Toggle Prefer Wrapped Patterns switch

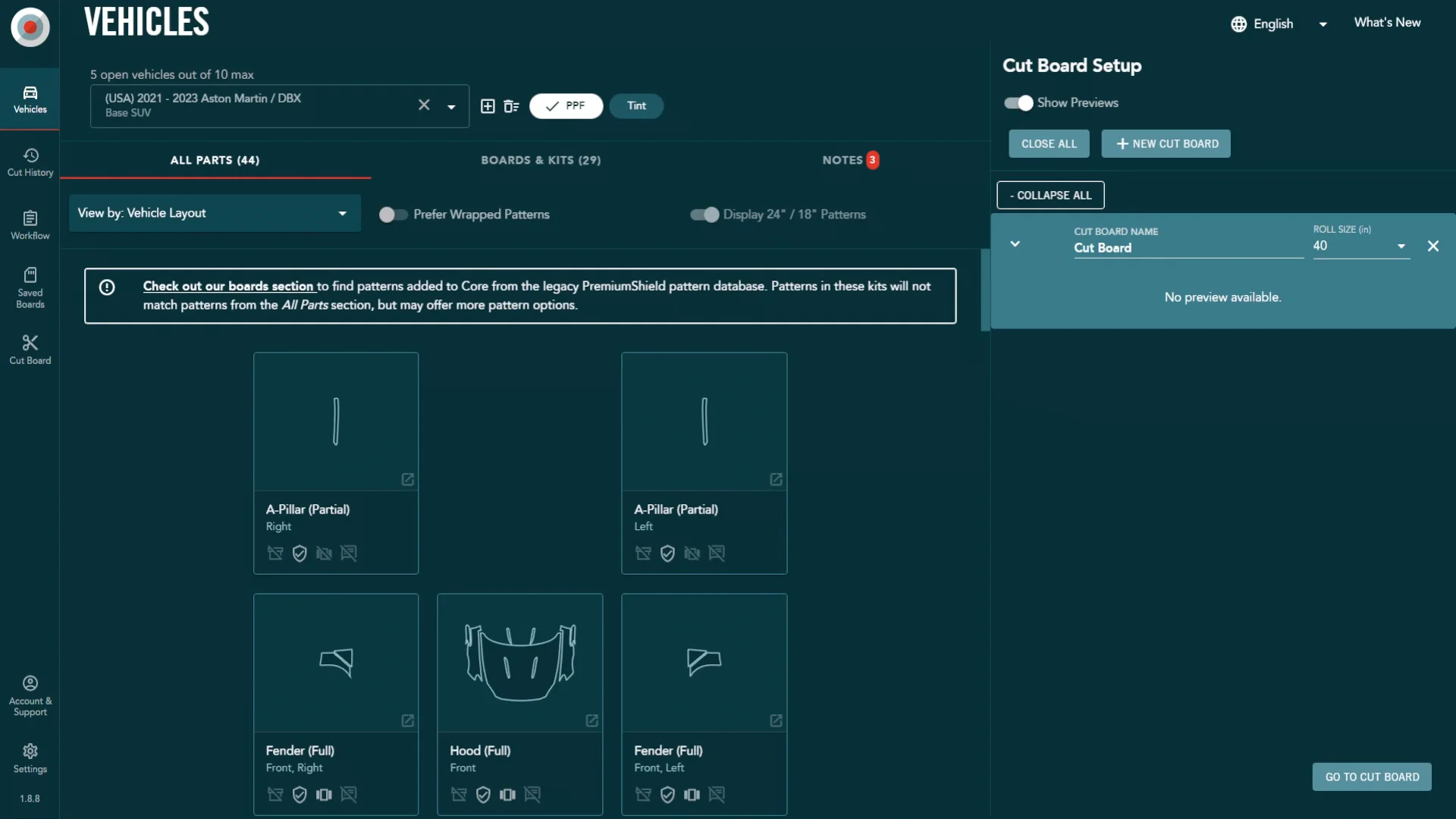pyautogui.click(x=393, y=215)
